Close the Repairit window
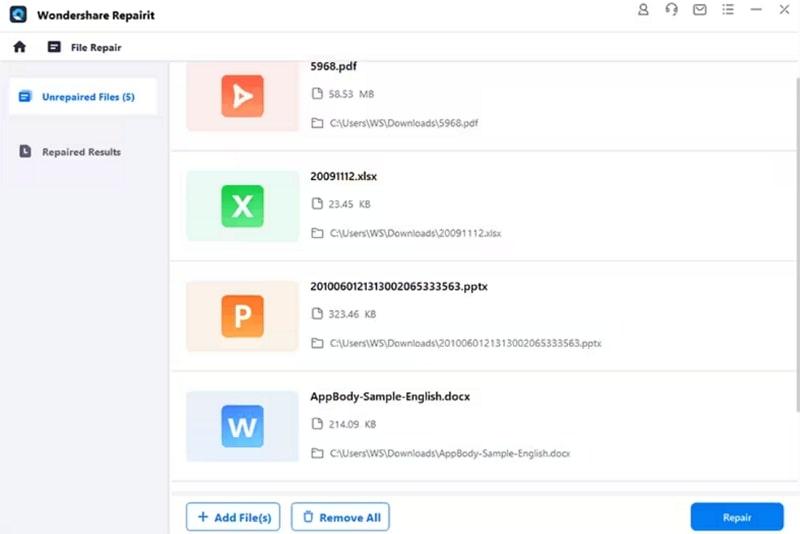The height and width of the screenshot is (534, 800). click(x=784, y=10)
